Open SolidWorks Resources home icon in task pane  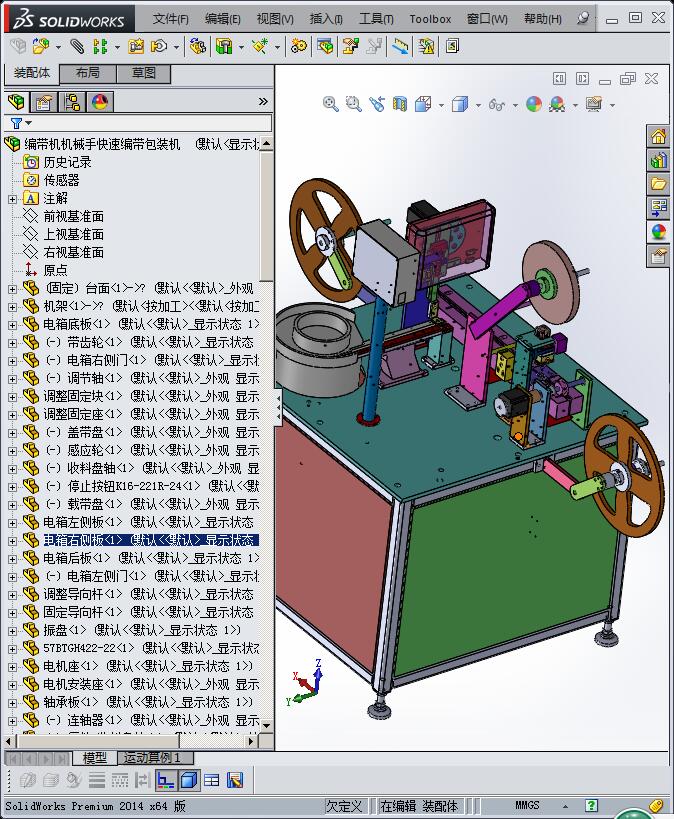(x=658, y=137)
